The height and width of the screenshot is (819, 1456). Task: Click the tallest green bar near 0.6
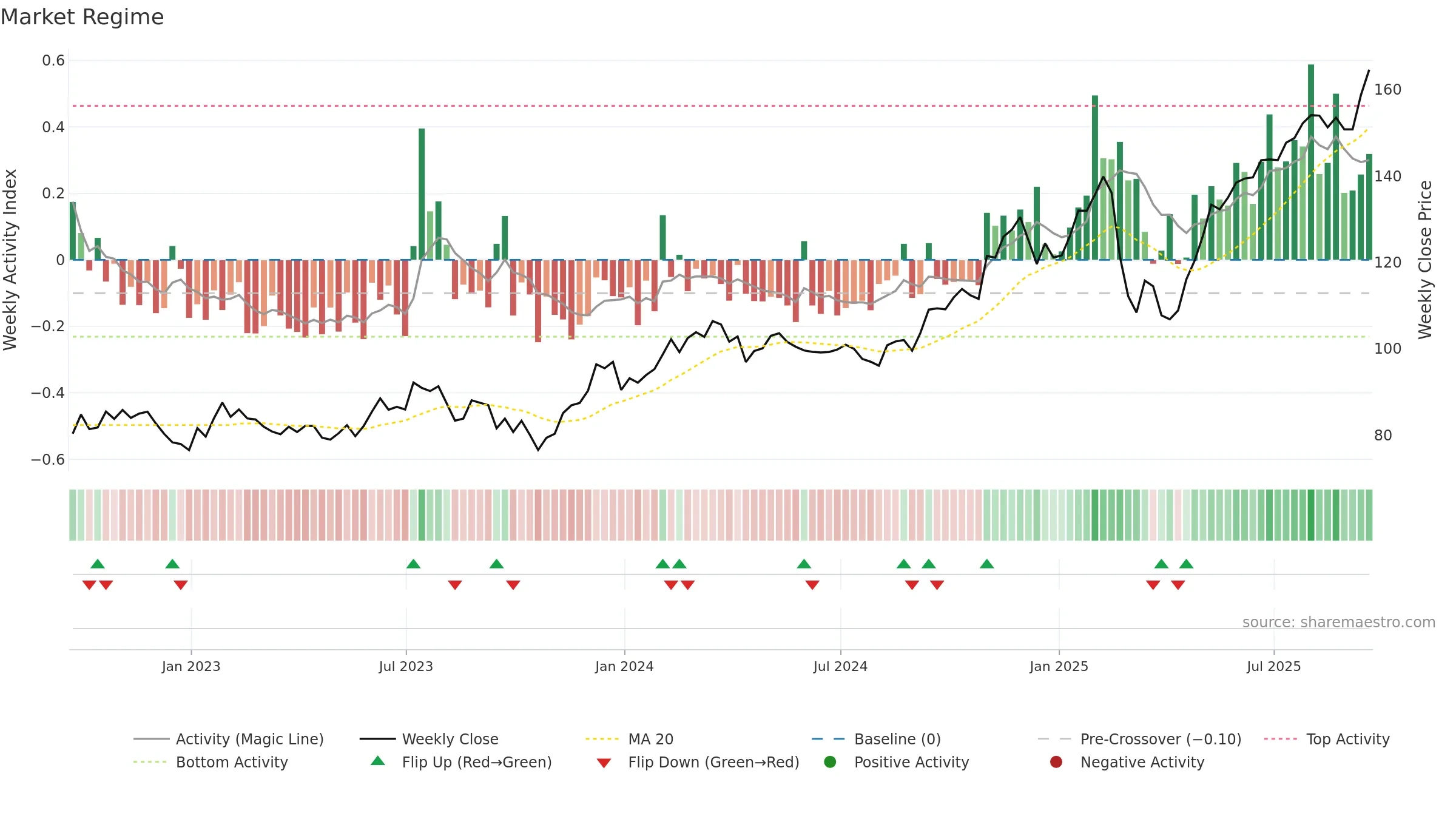click(1311, 162)
